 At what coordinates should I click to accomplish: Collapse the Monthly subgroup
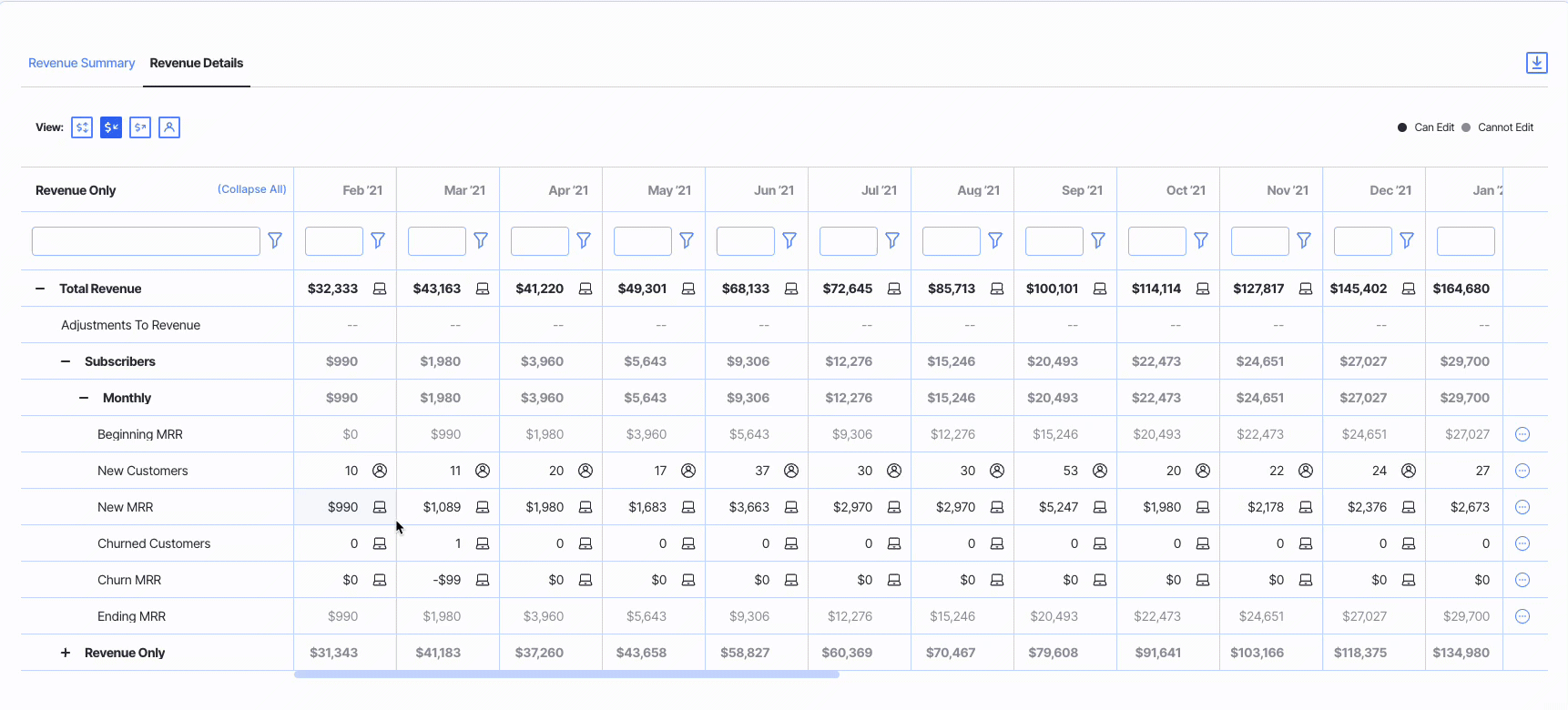coord(84,398)
